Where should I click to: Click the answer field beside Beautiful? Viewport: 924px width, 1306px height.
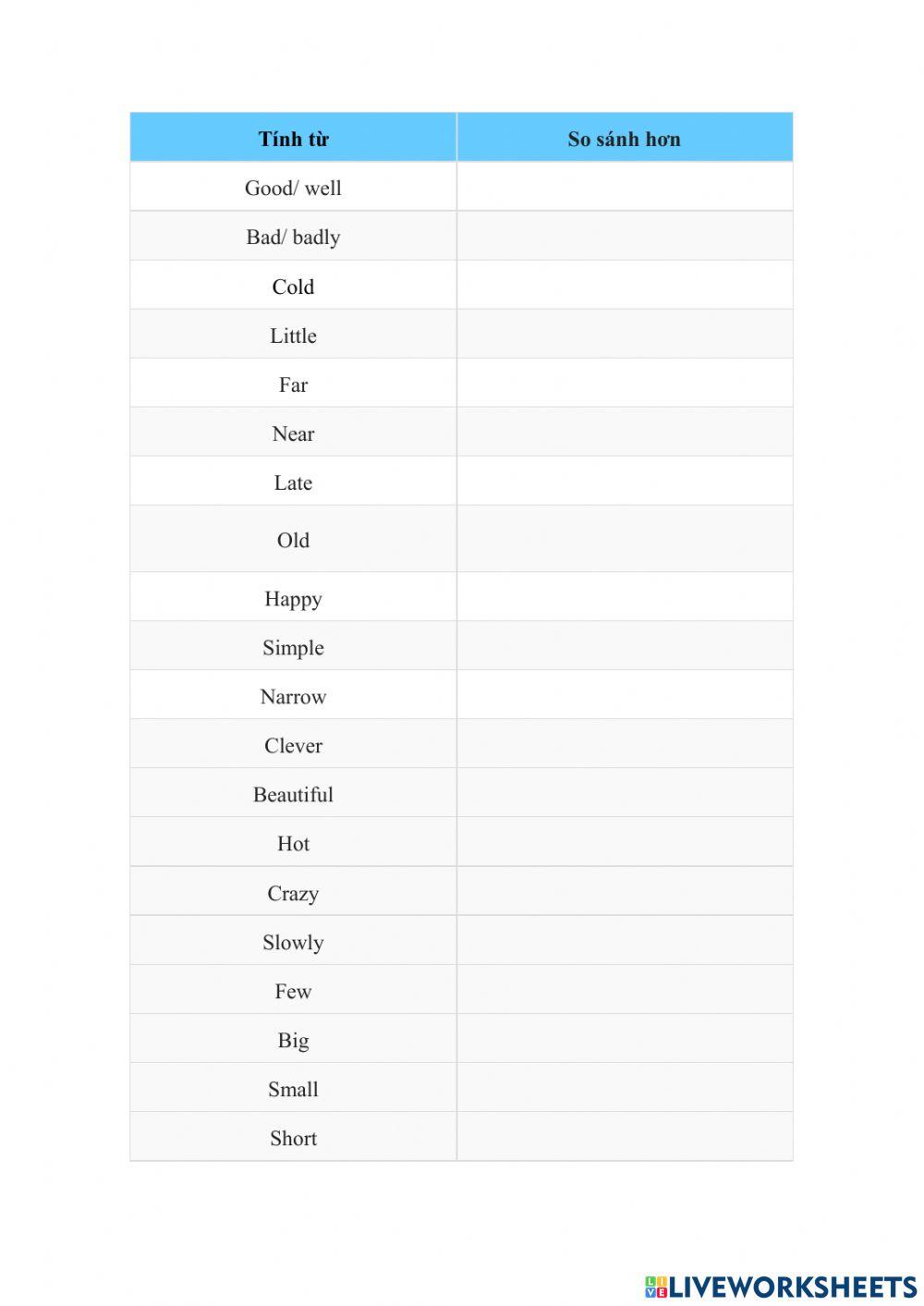(625, 793)
